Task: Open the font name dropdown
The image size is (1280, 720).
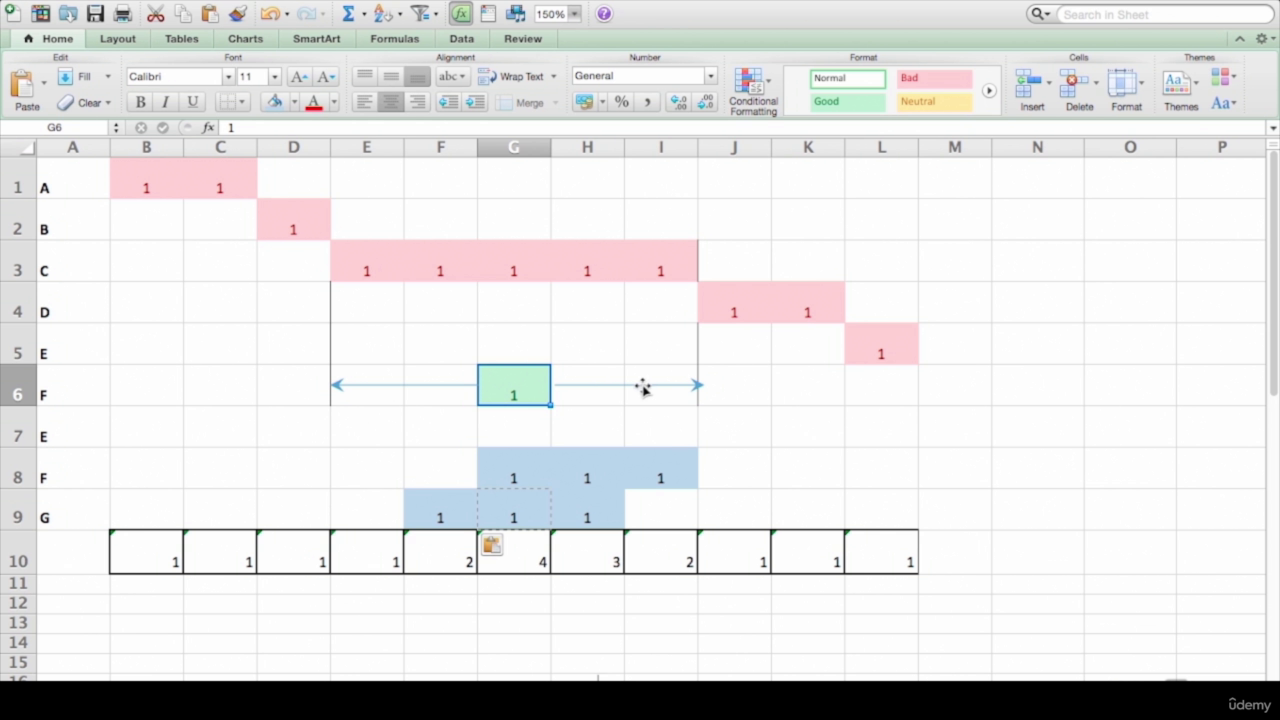Action: coord(228,77)
